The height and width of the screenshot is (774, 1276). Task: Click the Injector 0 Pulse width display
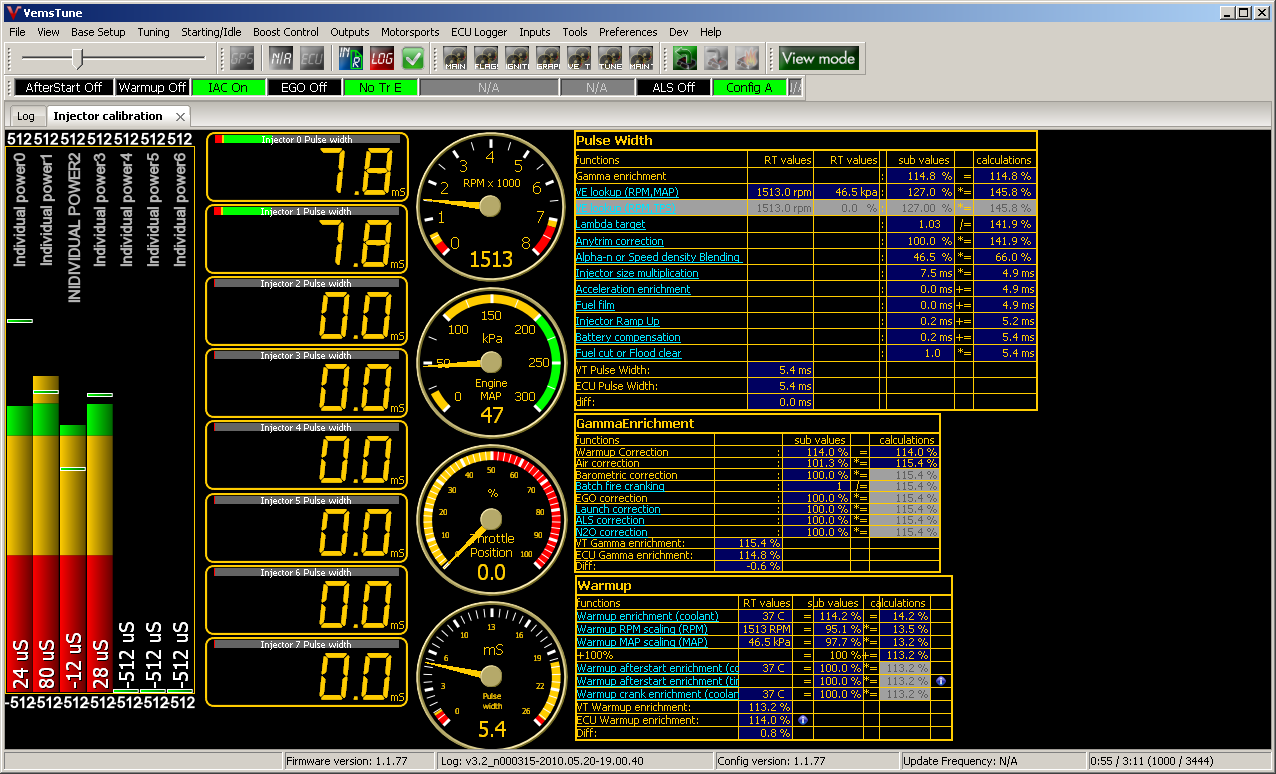pyautogui.click(x=306, y=167)
